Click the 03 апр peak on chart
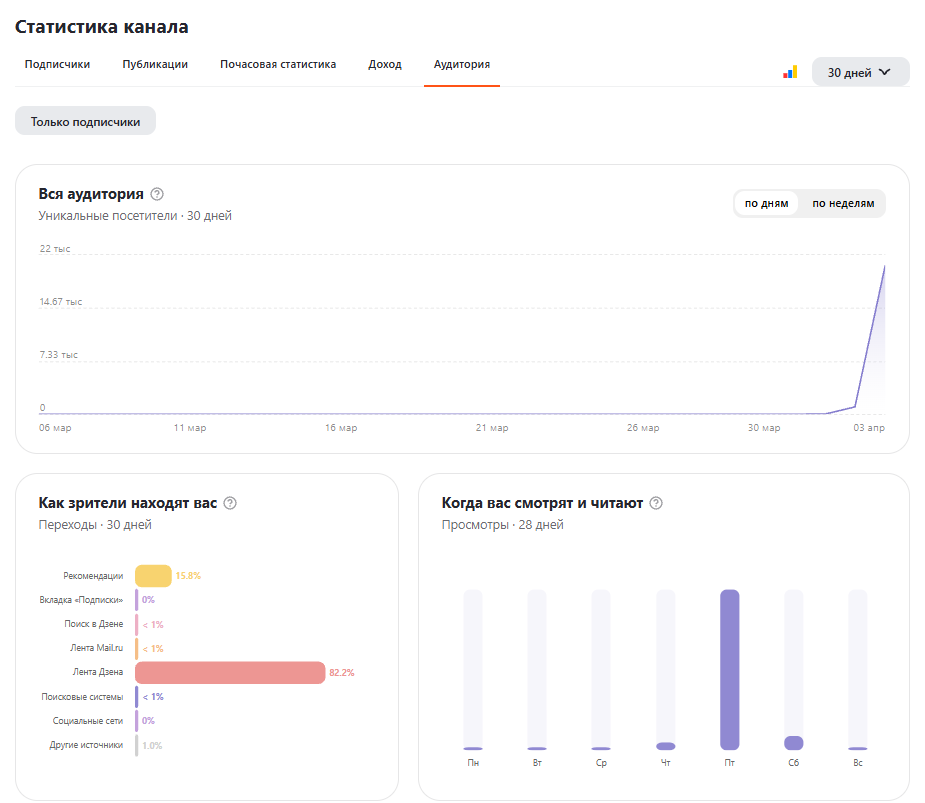925x803 pixels. [x=884, y=267]
